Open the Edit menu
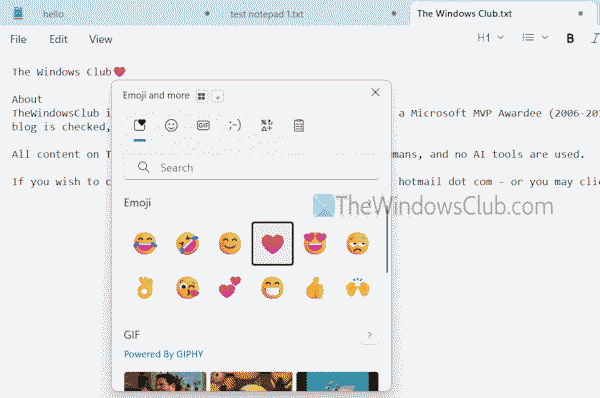Screen dimensions: 600x398 pos(58,39)
